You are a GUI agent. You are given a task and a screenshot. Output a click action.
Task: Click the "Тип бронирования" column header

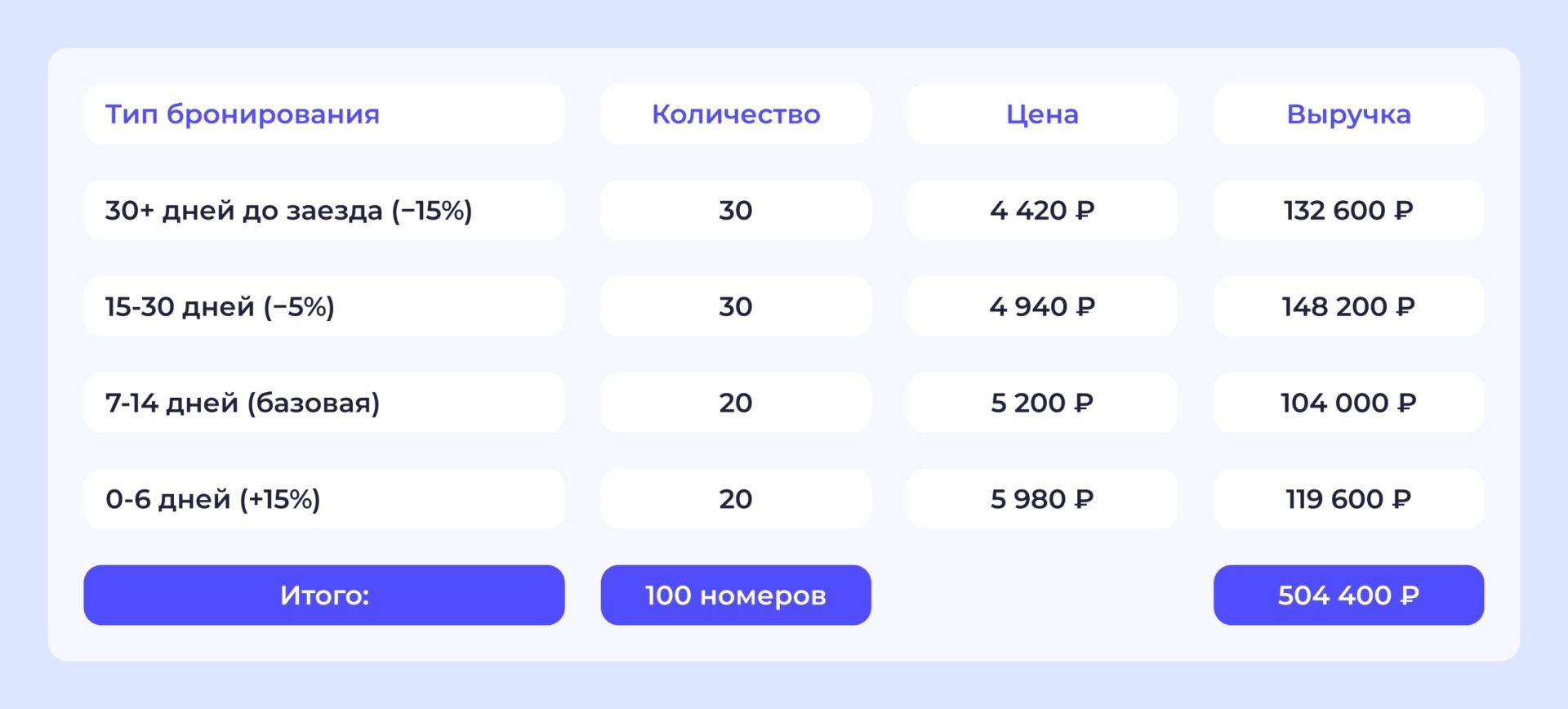[x=243, y=114]
